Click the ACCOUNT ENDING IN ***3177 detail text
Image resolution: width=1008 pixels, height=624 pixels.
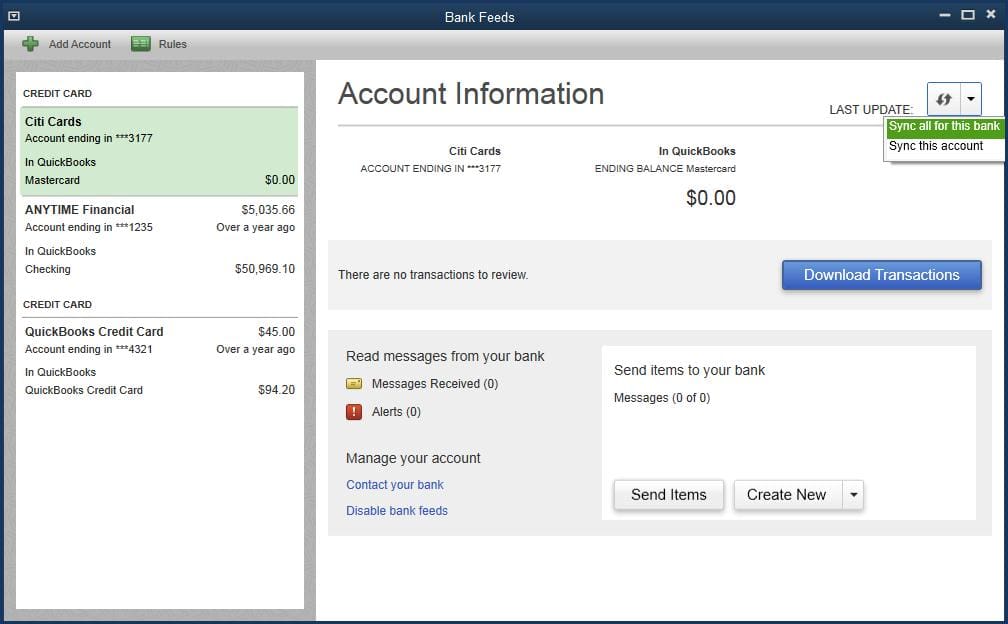(431, 168)
